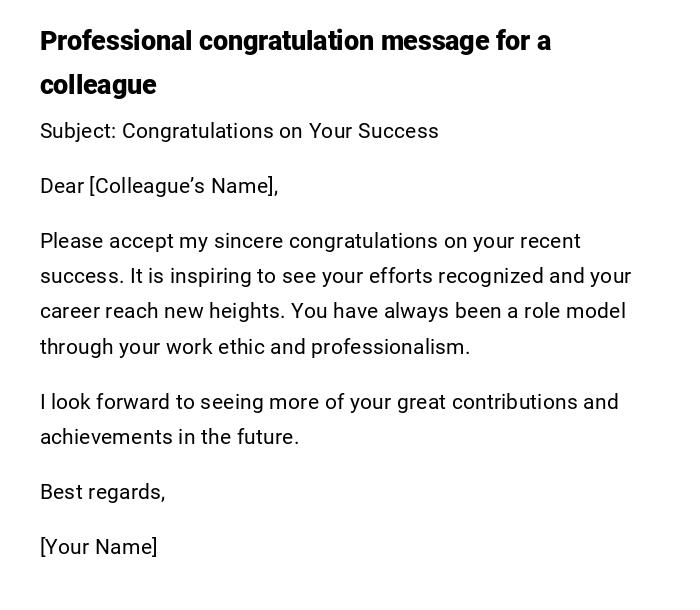The height and width of the screenshot is (610, 700).
Task: Click the 'Best regards,' closing
Action: click(102, 492)
